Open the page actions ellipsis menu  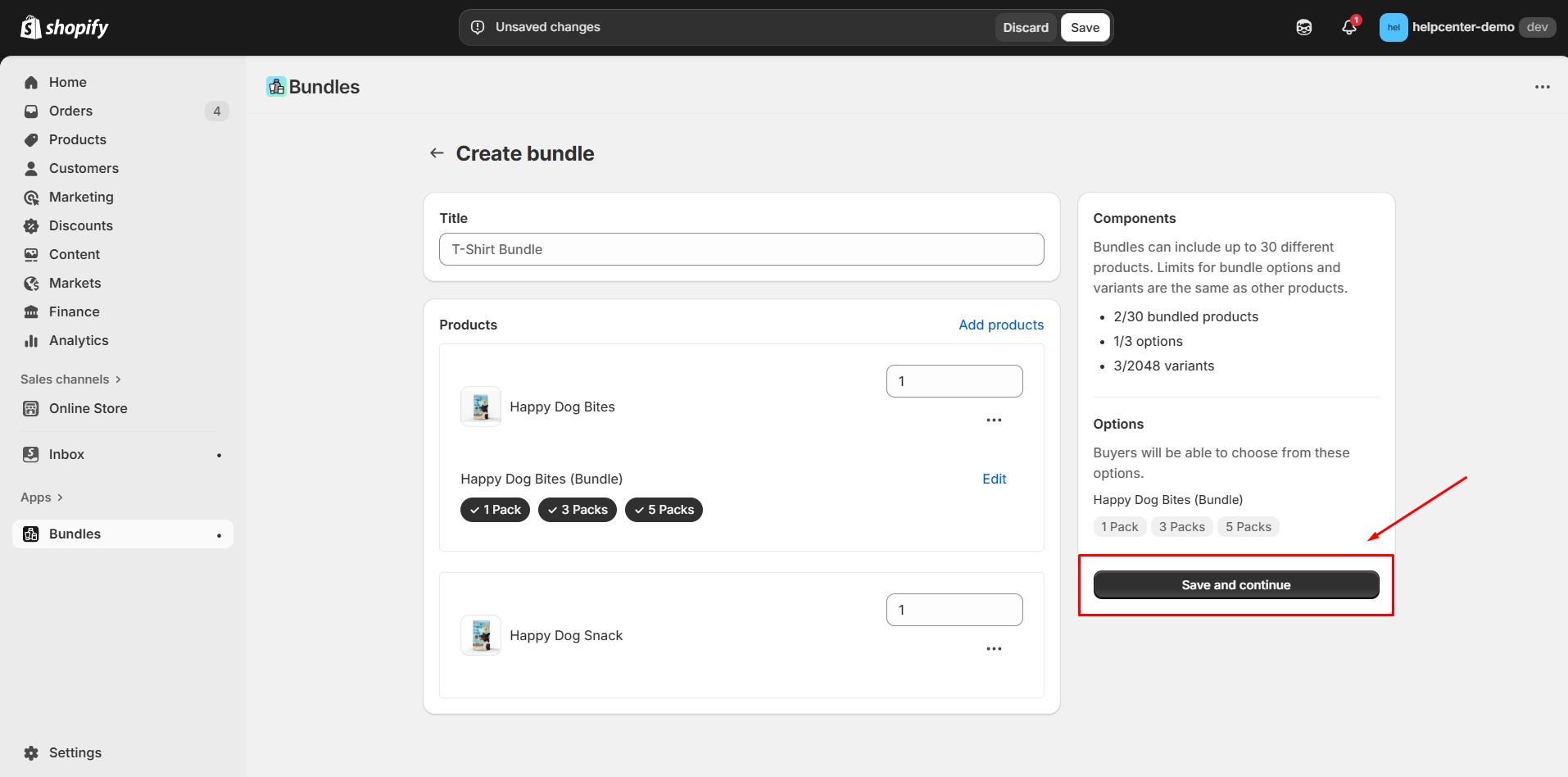(1543, 86)
